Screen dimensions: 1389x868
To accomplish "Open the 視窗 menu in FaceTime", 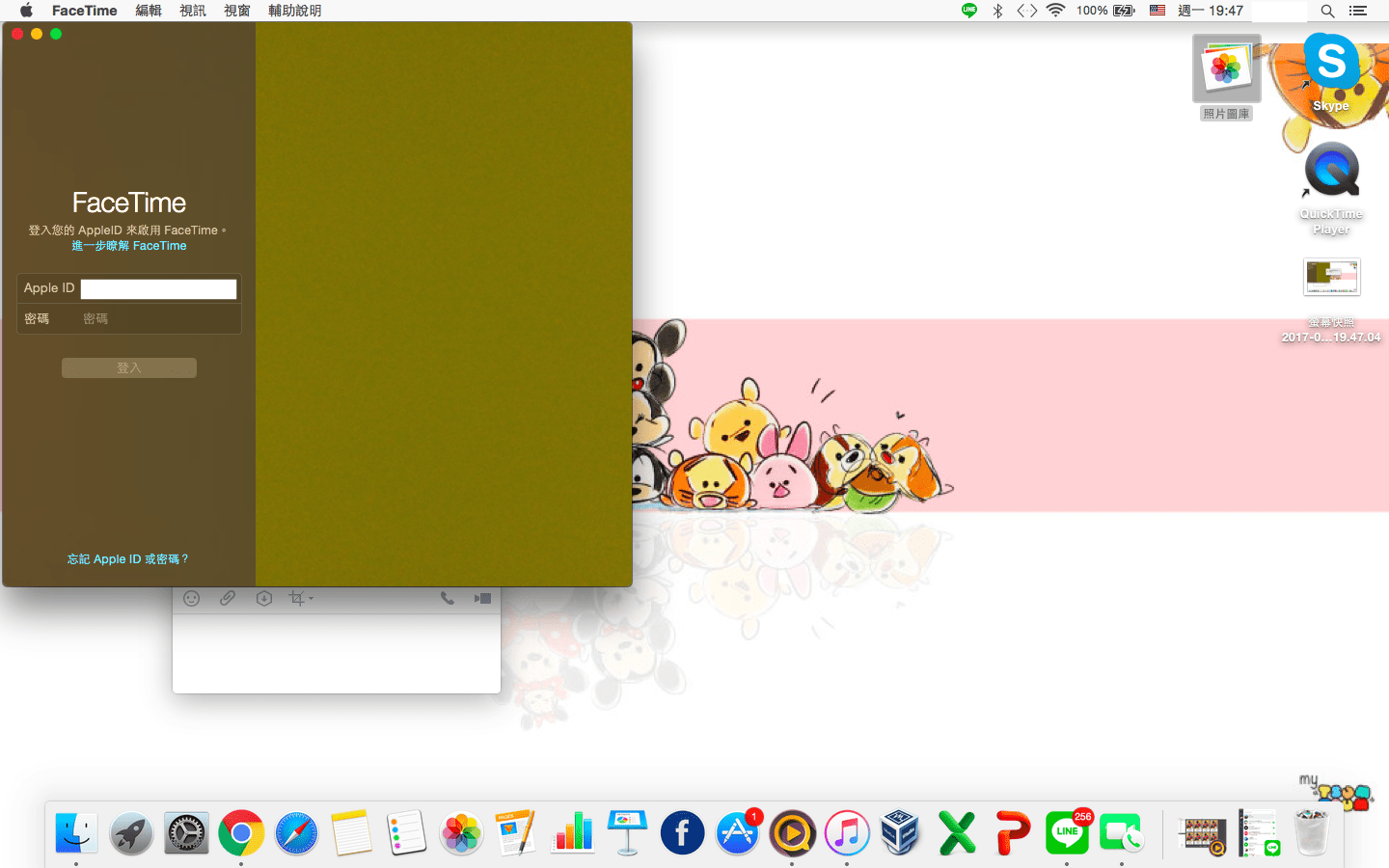I will (236, 11).
